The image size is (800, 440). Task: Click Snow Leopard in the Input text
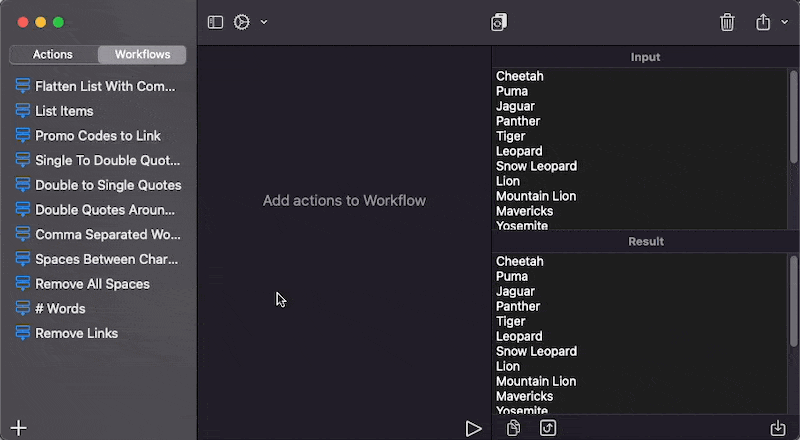click(x=536, y=166)
